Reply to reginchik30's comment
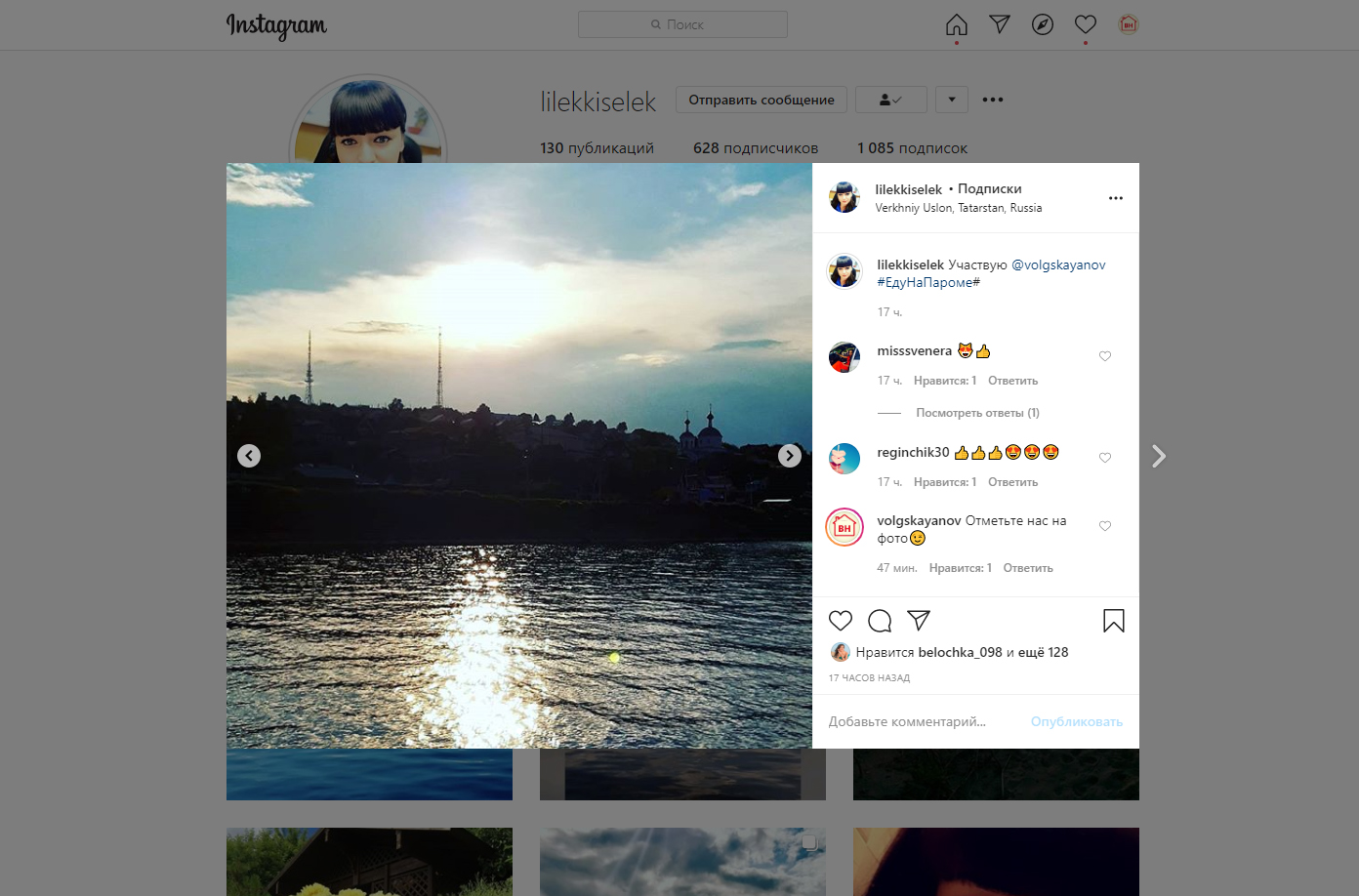1359x896 pixels. click(1012, 482)
